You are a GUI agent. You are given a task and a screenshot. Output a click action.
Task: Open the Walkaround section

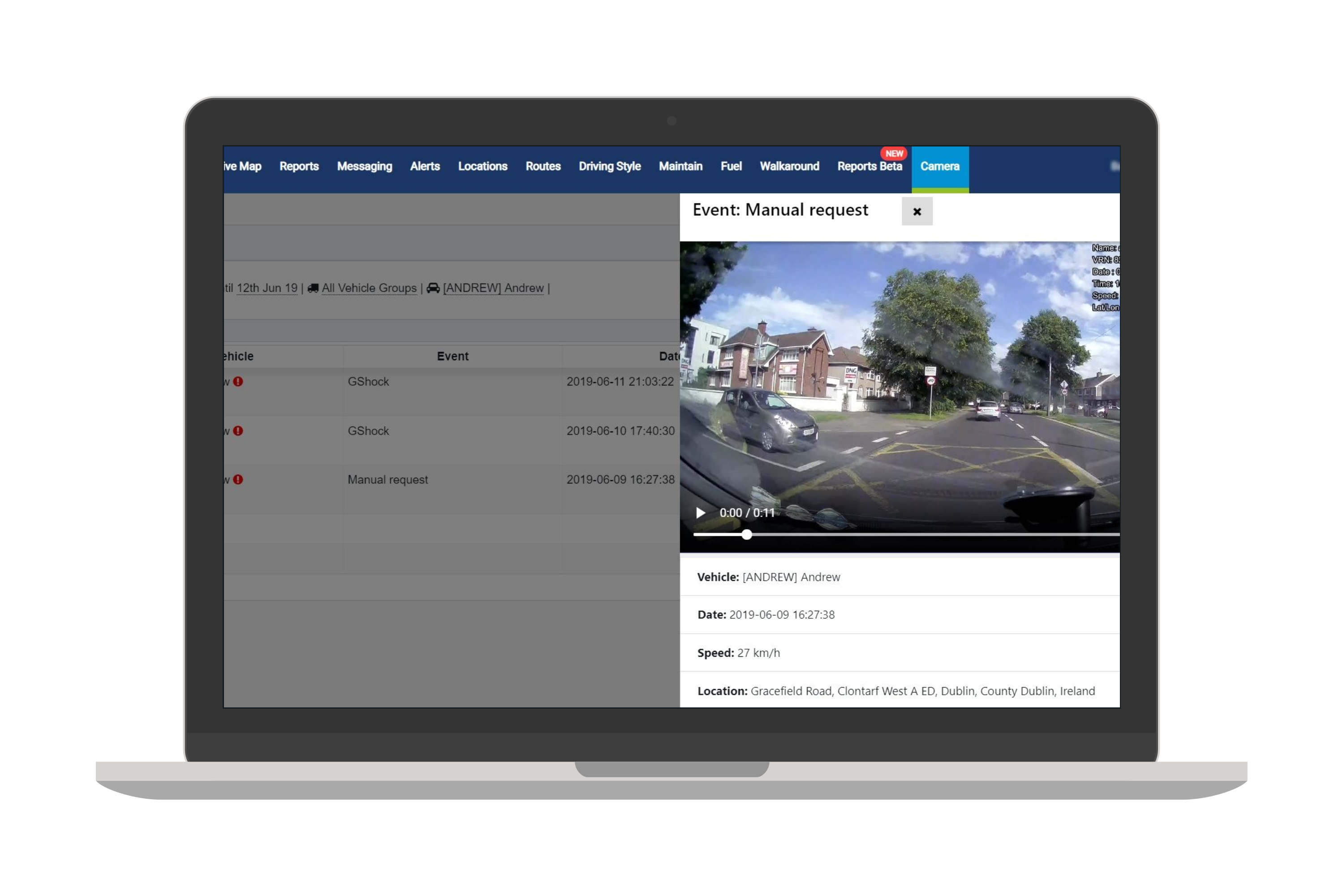(789, 166)
